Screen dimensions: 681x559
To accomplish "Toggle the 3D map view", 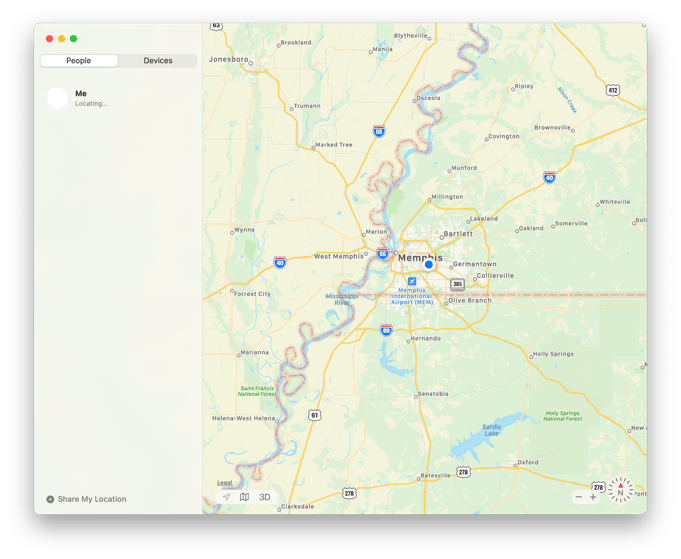I will tap(264, 497).
